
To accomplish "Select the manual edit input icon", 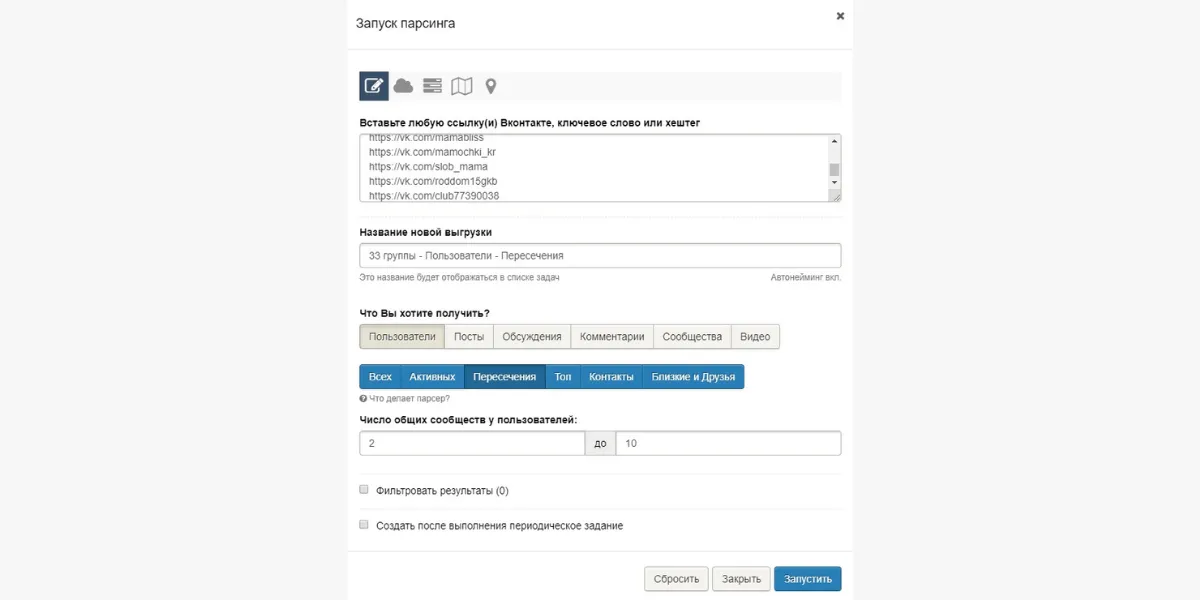I will (x=374, y=86).
